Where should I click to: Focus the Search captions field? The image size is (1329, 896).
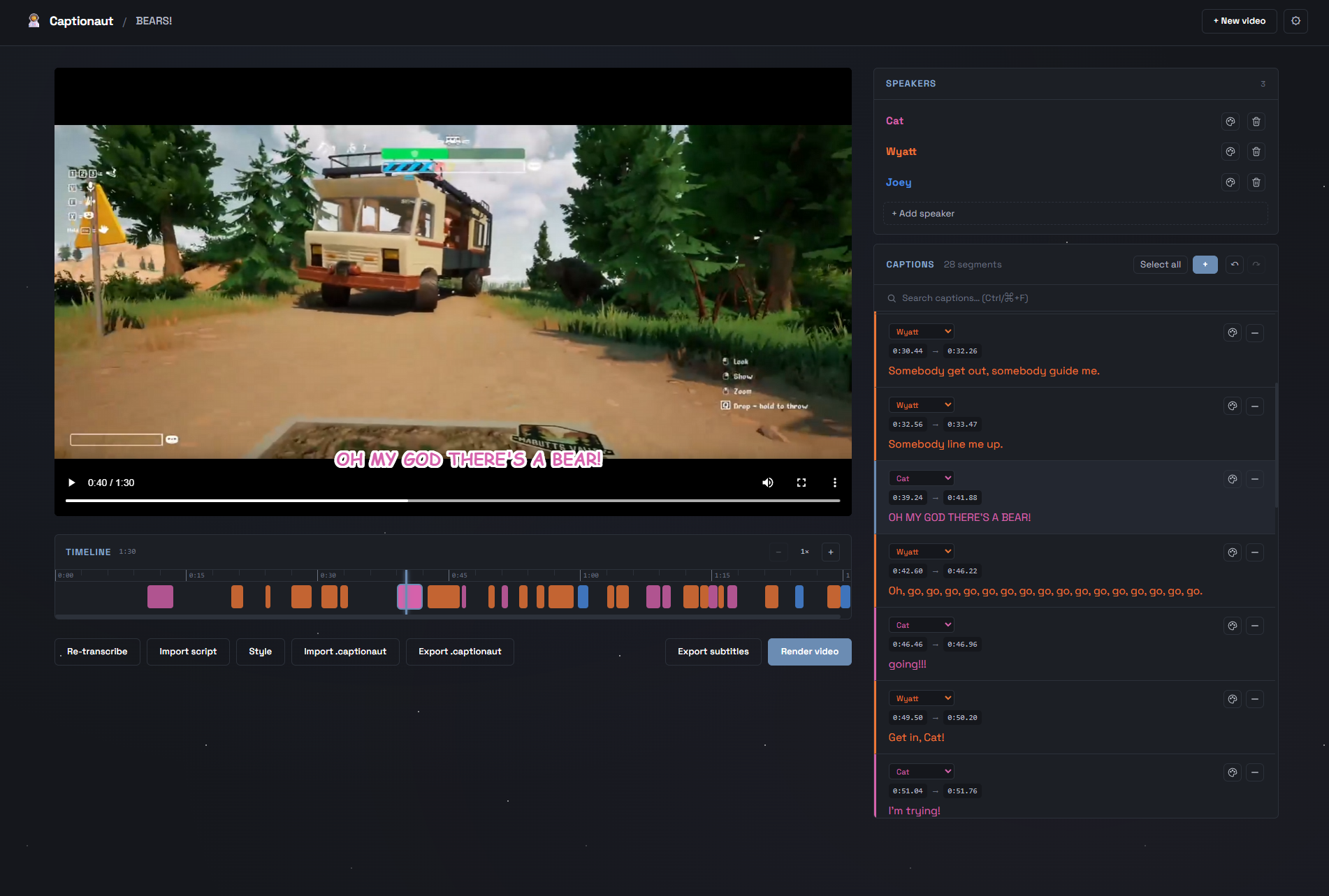click(x=1075, y=298)
